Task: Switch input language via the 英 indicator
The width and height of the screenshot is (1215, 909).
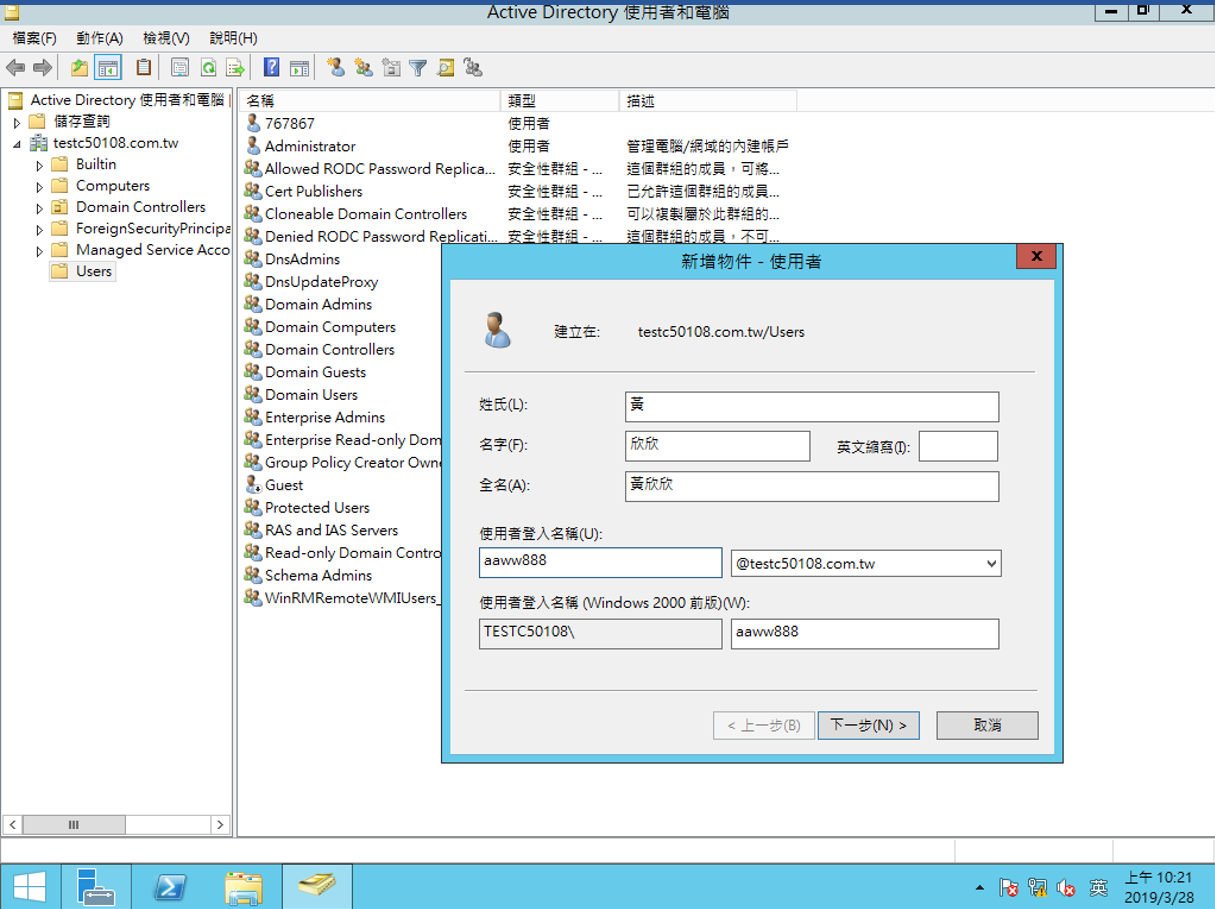Action: (1098, 888)
